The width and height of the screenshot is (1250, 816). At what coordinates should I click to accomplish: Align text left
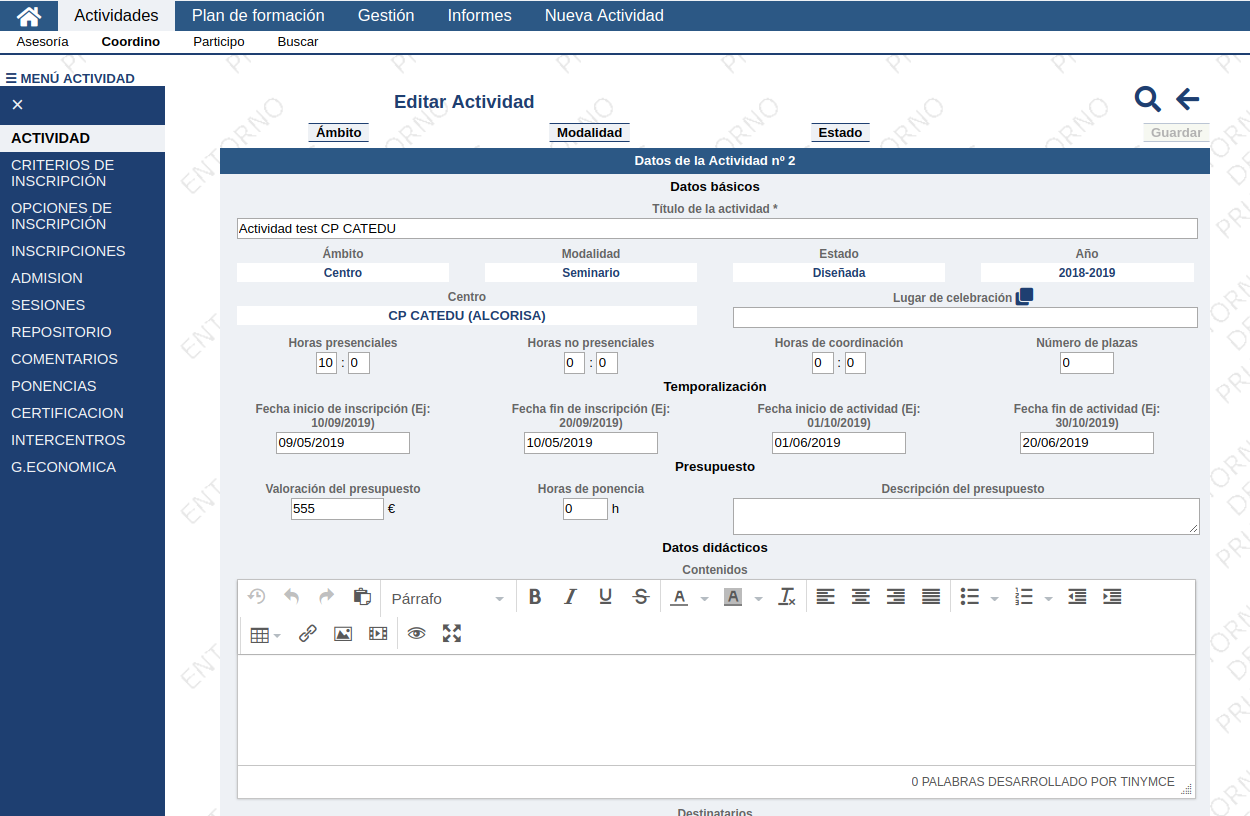click(825, 597)
